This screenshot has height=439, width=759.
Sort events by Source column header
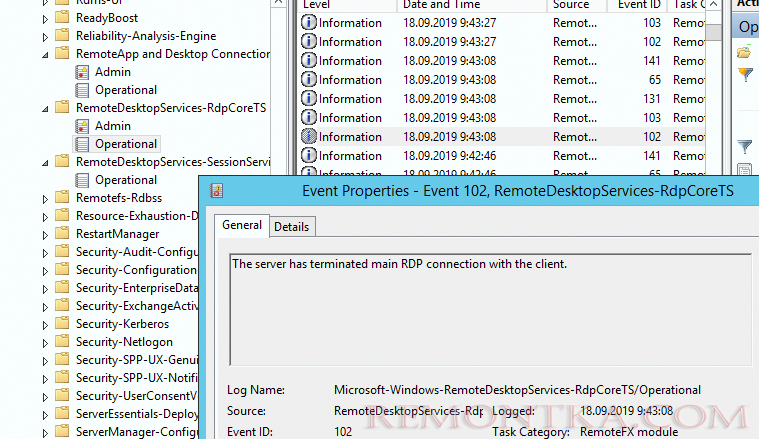(x=577, y=5)
